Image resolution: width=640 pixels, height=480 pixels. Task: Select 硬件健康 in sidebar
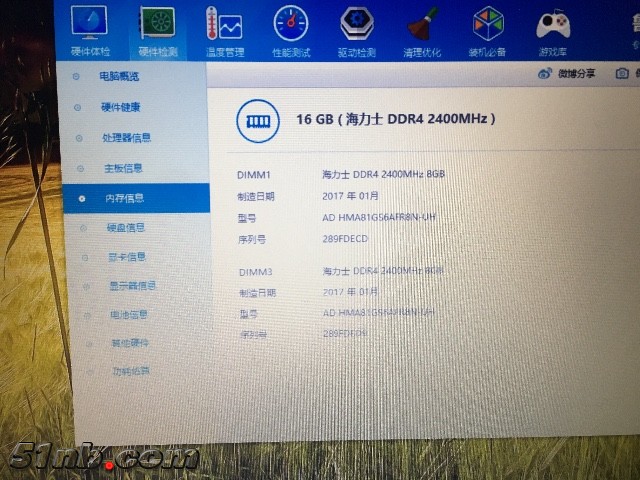121,107
